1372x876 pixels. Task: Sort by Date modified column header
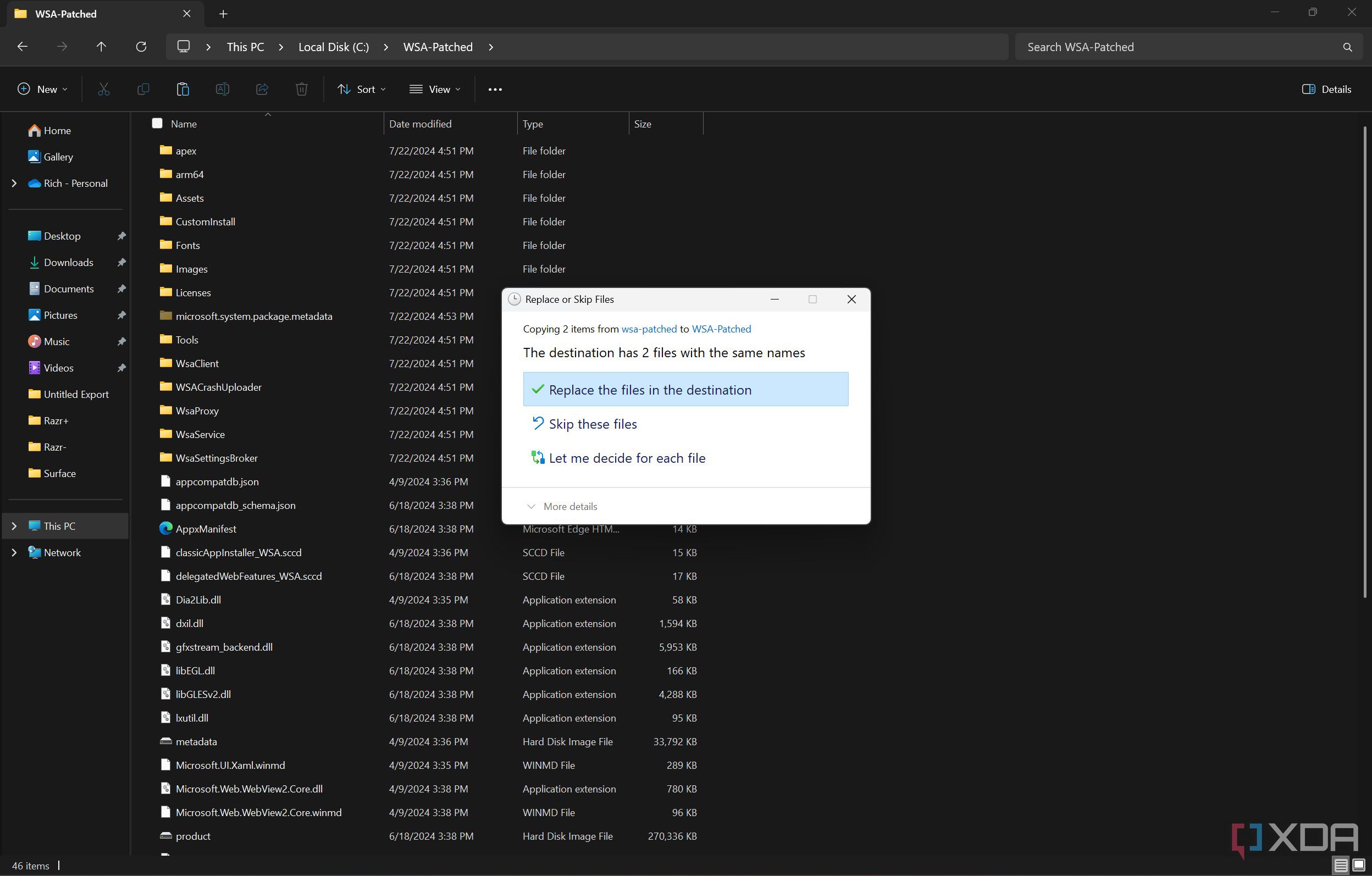click(421, 124)
